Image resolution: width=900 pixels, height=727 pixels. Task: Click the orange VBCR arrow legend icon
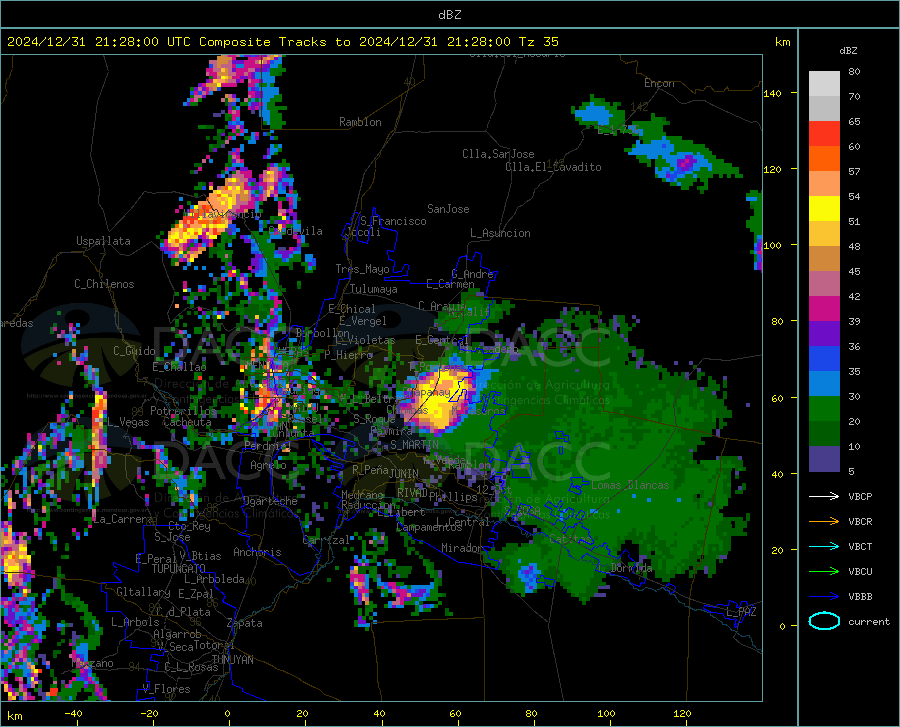click(x=824, y=522)
